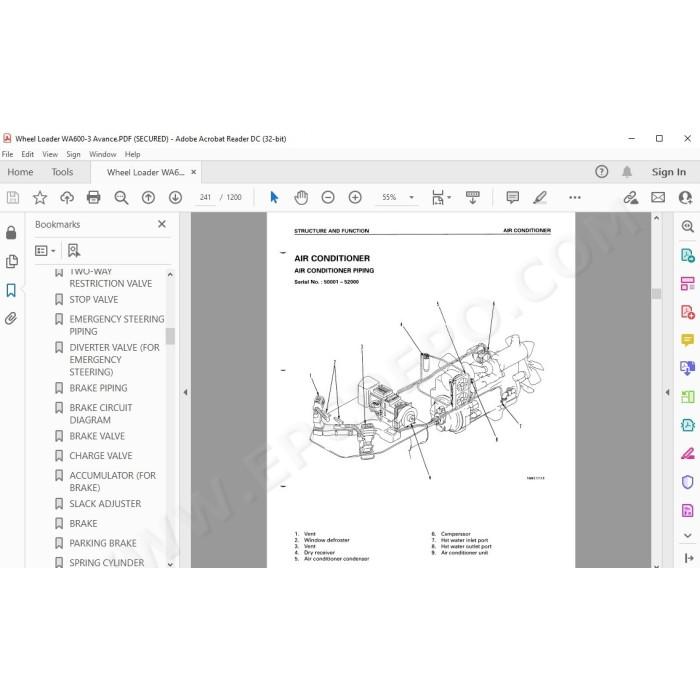This screenshot has width=700, height=700.
Task: Open the Create PDF tool icon
Action: pyautogui.click(x=688, y=312)
